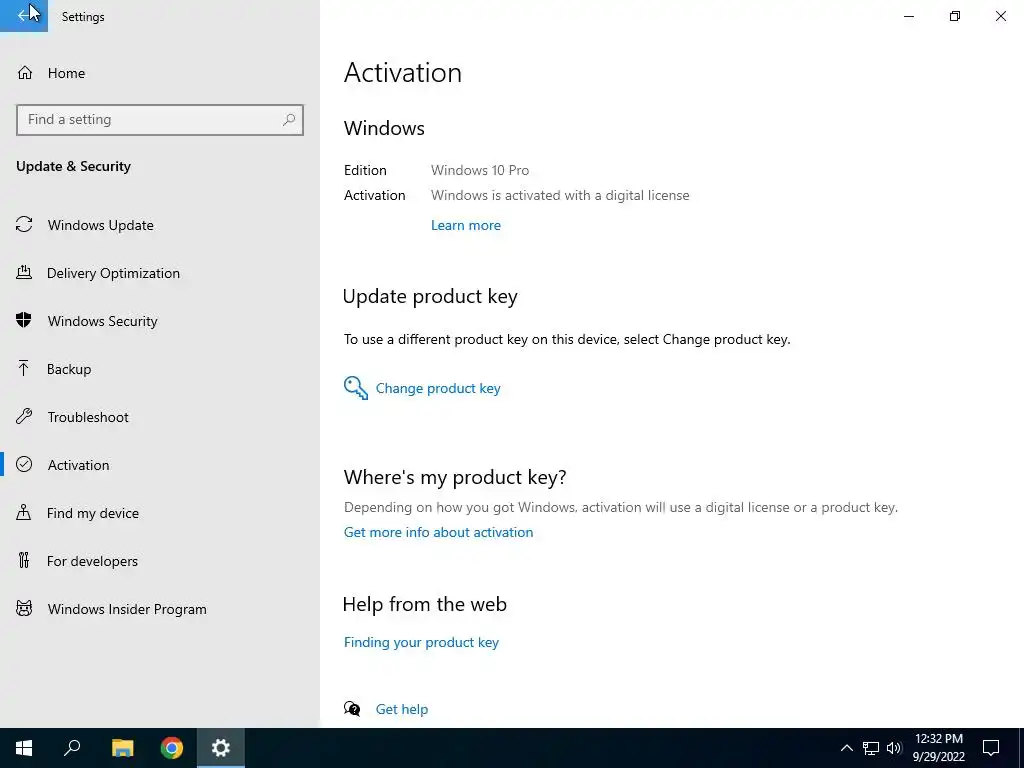Click the Learn more link
This screenshot has width=1024, height=768.
(x=466, y=225)
